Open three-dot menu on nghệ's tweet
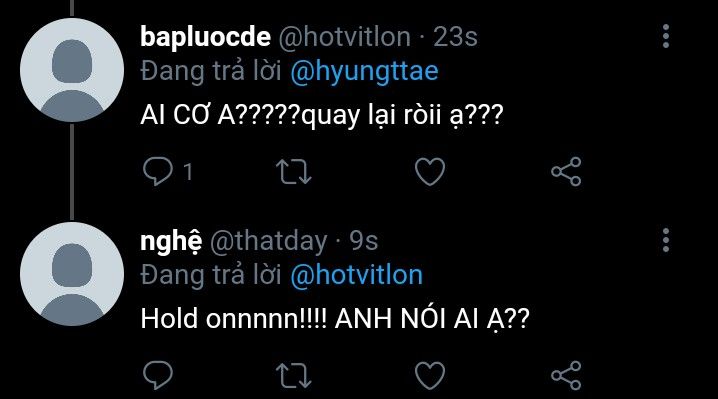This screenshot has width=718, height=399. [x=666, y=240]
